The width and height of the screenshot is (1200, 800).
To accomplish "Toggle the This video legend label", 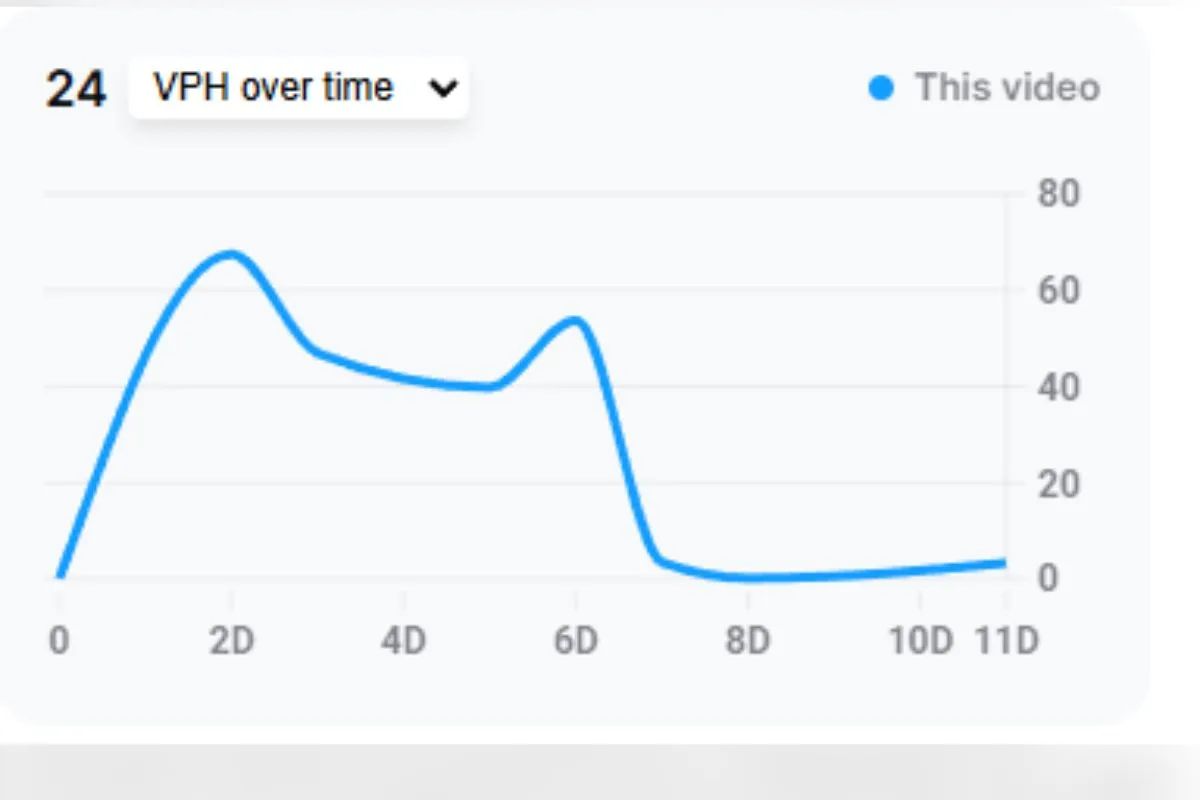I will pos(1007,88).
